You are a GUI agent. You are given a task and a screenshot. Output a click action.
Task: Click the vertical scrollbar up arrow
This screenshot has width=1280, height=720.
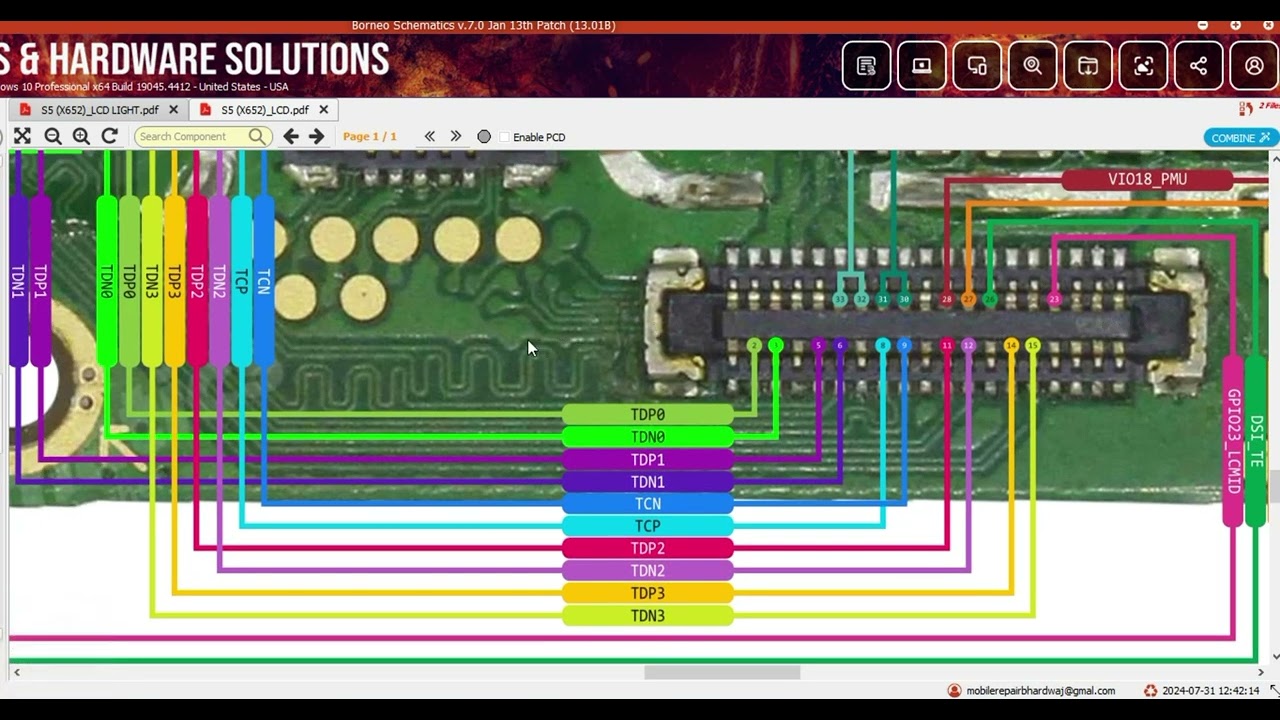pos(1274,159)
